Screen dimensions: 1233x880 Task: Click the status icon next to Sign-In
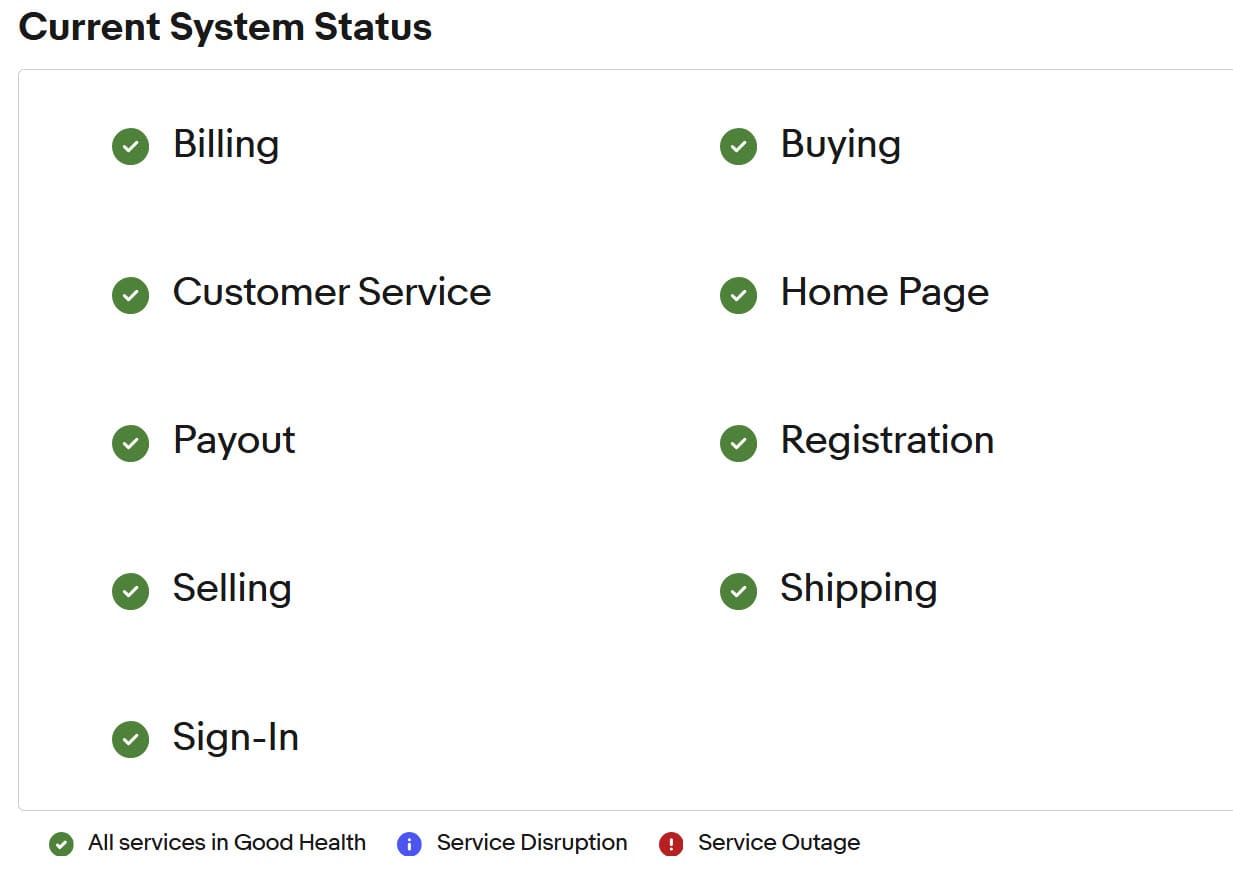130,740
